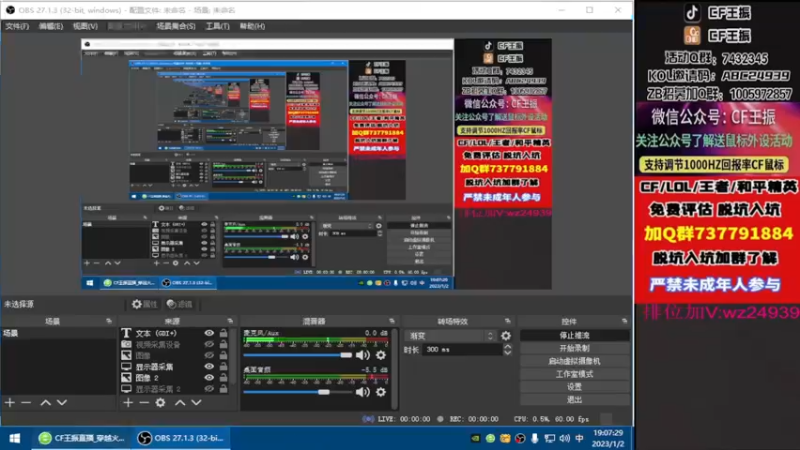Undock the 来源 panel via float icon
Image resolution: width=800 pixels, height=450 pixels.
pyautogui.click(x=230, y=321)
